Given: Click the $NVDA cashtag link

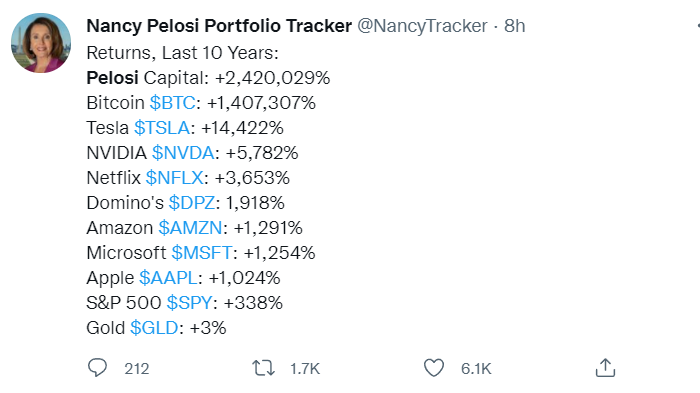Looking at the screenshot, I should tap(183, 153).
